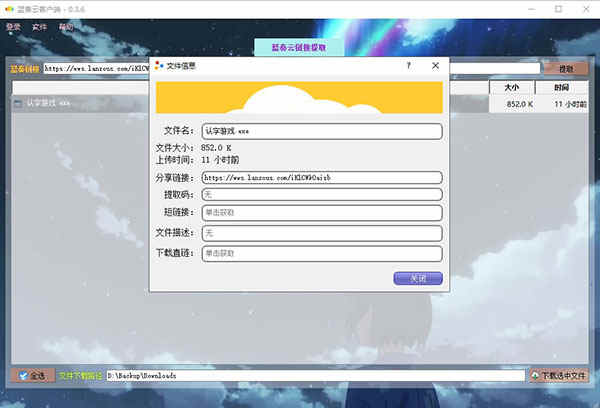Switch to the 蓝奏云链接提取 tab
This screenshot has height=408, width=600.
tap(299, 47)
